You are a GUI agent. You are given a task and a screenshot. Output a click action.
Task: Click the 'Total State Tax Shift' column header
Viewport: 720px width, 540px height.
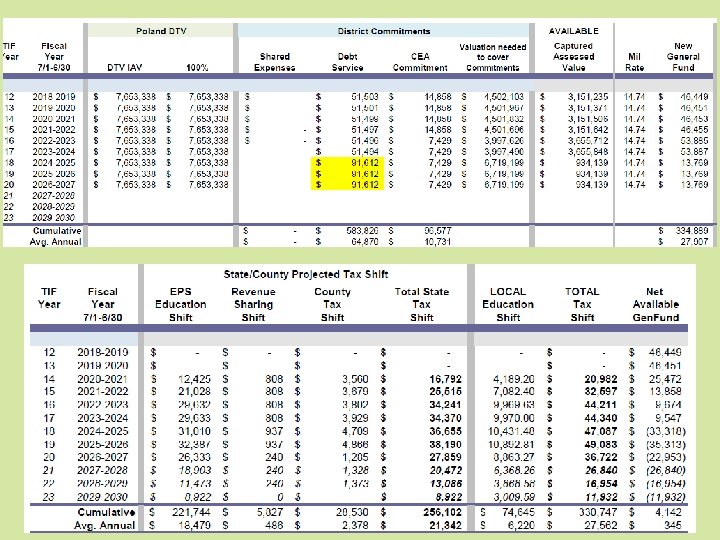[x=422, y=304]
